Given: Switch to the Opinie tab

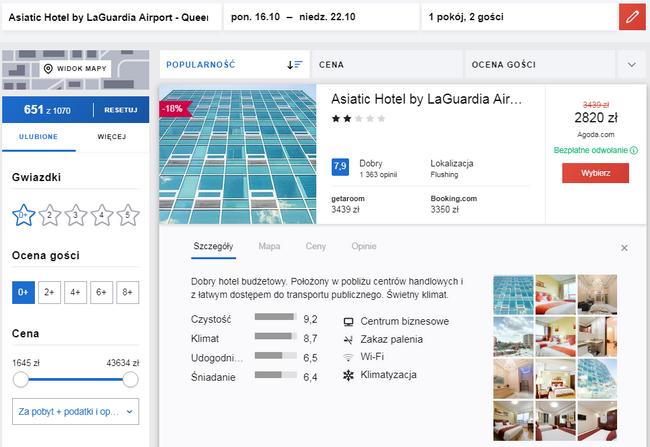Looking at the screenshot, I should point(363,246).
